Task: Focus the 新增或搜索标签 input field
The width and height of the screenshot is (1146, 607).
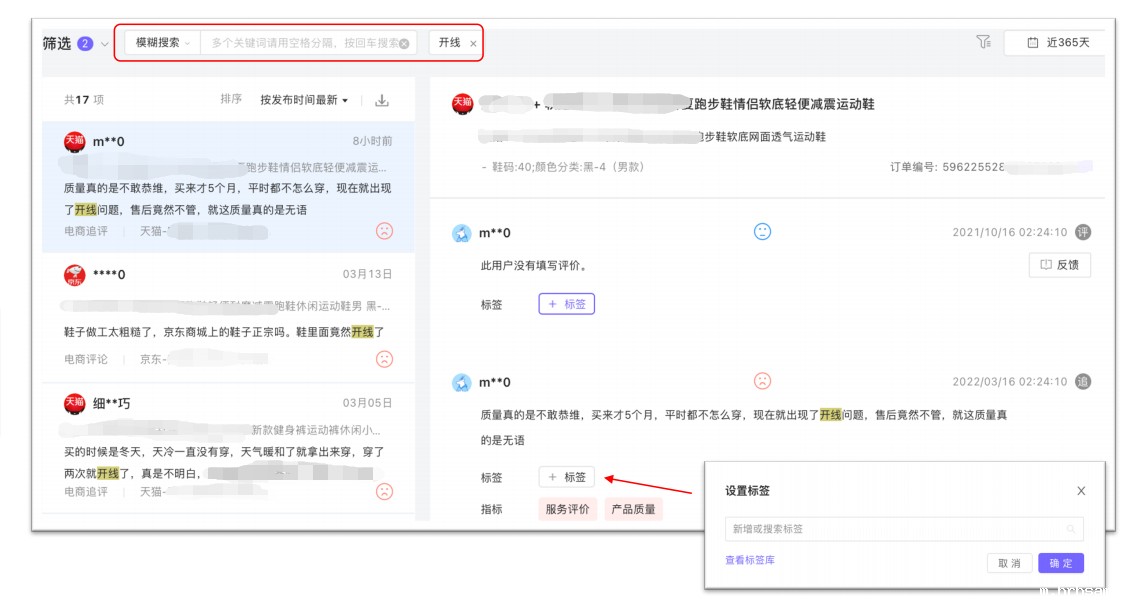Action: click(x=895, y=529)
